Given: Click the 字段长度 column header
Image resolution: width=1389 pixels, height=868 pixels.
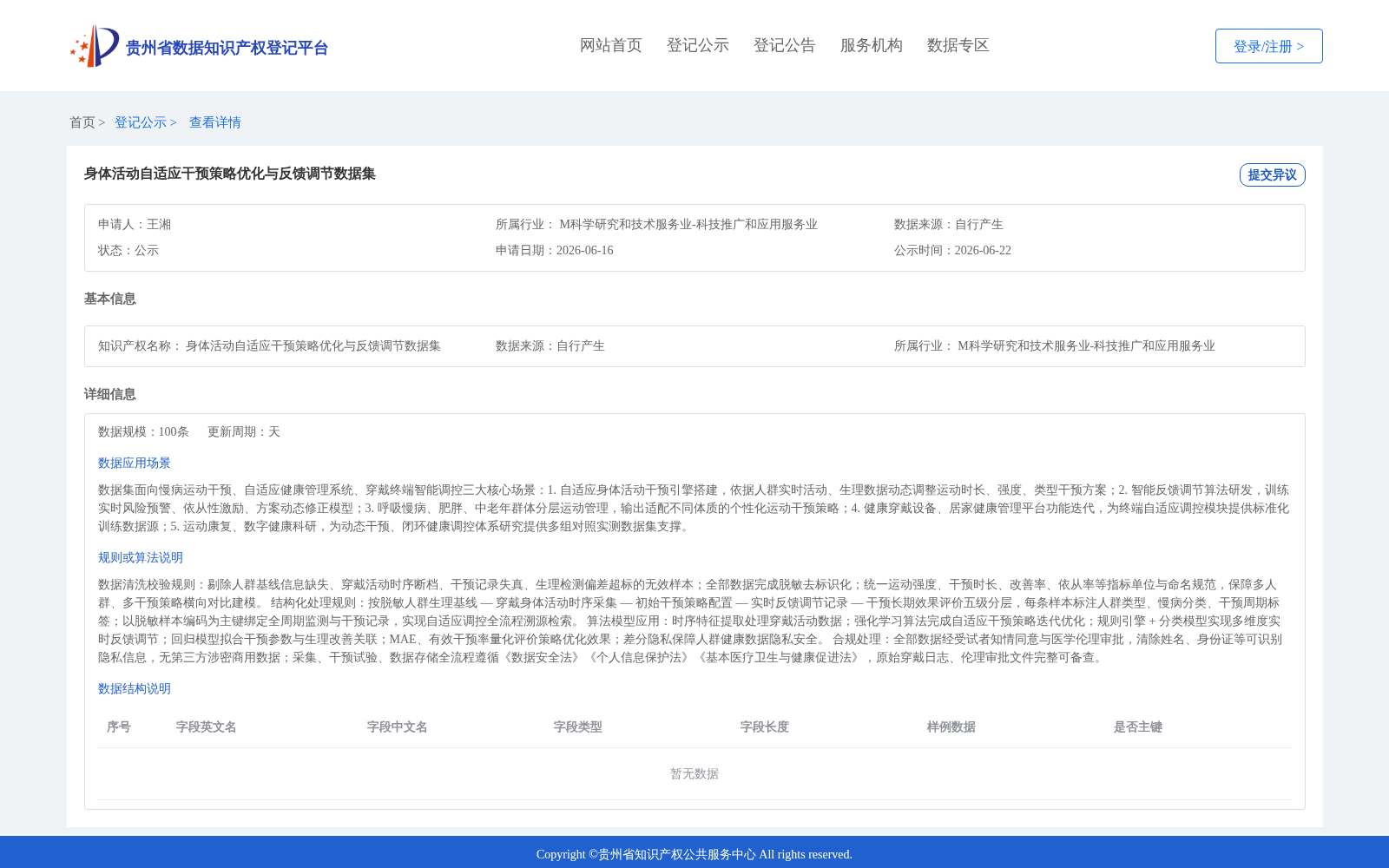Looking at the screenshot, I should click(765, 727).
